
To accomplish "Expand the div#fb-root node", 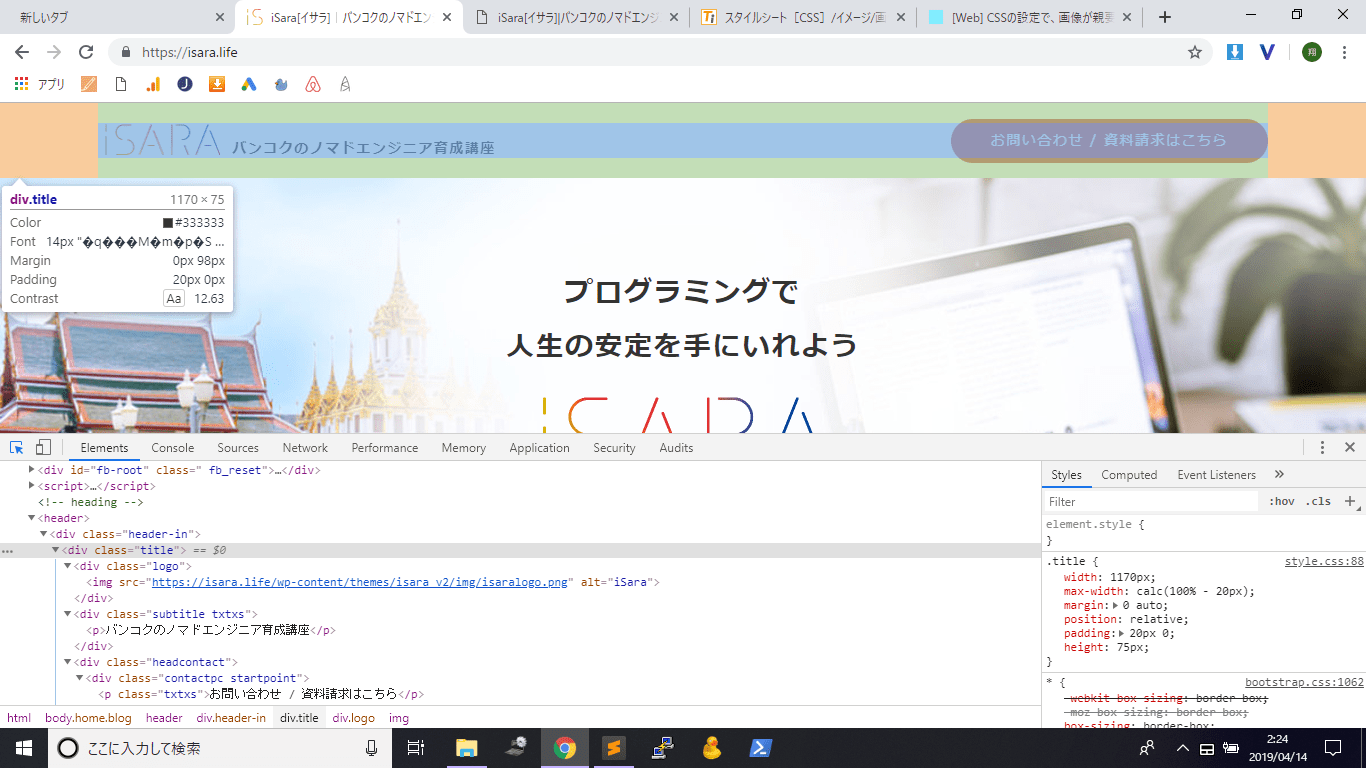I will tap(32, 470).
